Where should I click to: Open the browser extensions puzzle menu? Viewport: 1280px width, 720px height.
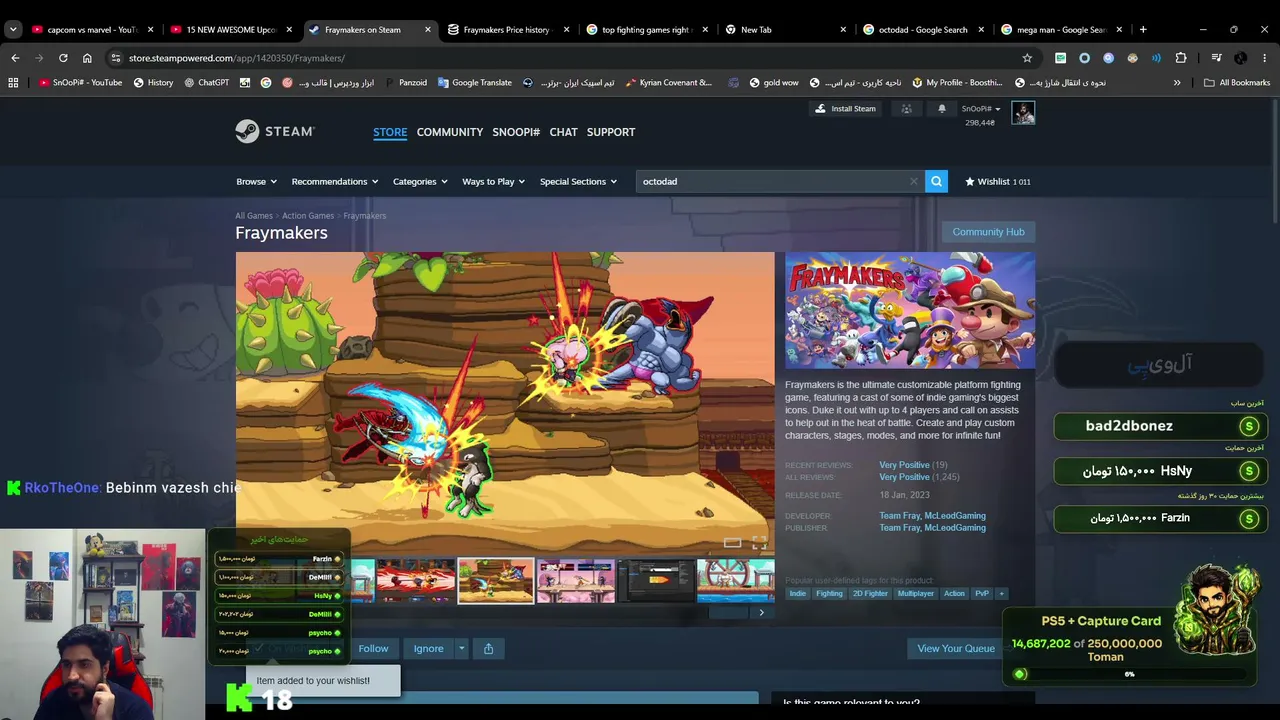click(x=1181, y=58)
